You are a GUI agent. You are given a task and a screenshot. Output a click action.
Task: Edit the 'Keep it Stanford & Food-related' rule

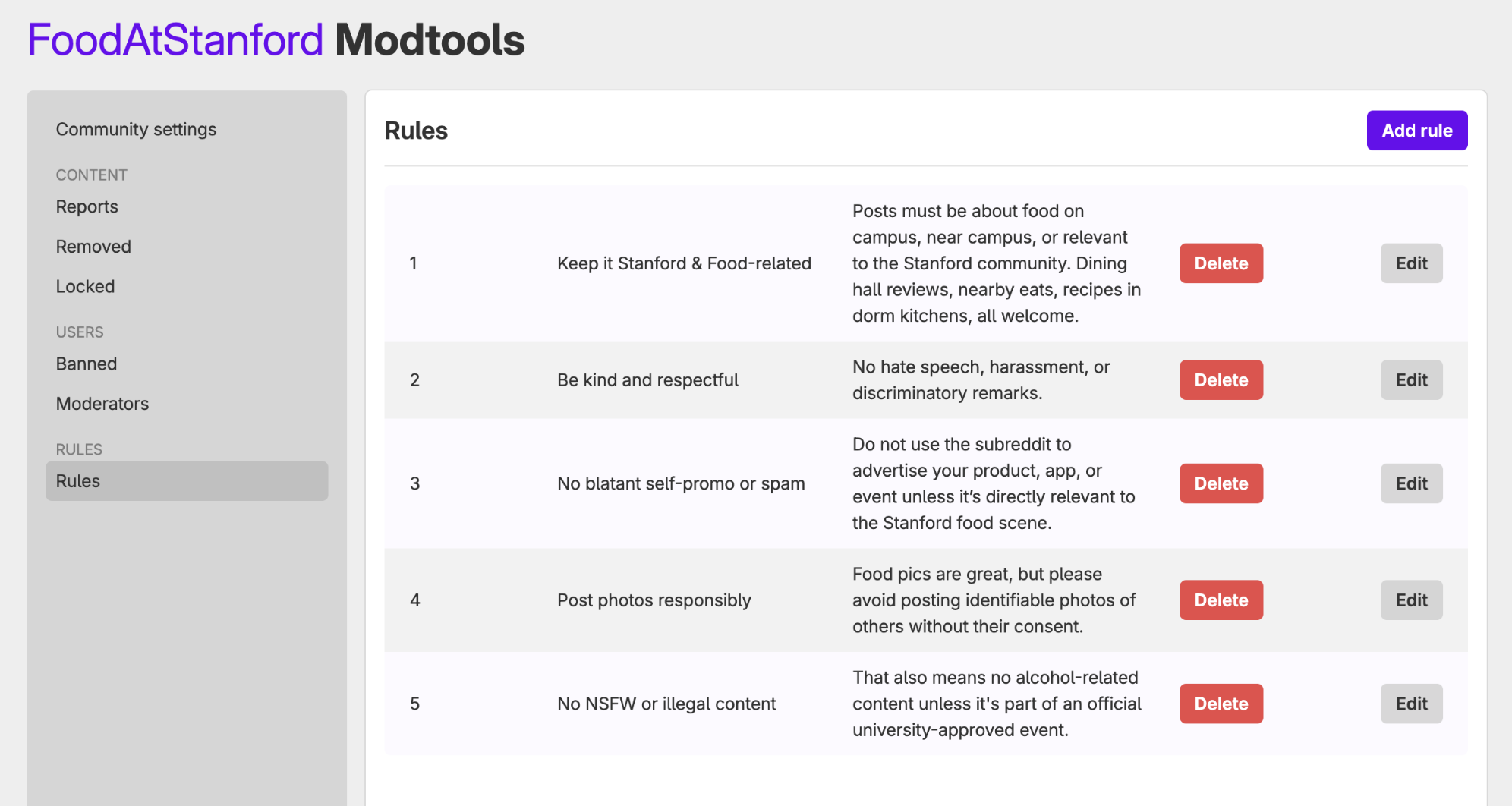click(1410, 263)
